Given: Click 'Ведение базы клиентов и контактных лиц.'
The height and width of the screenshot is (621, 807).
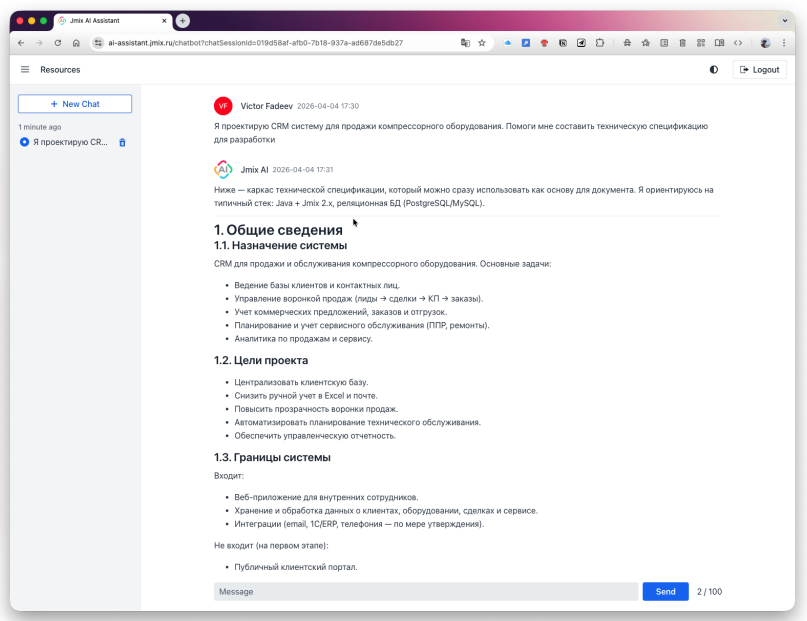Looking at the screenshot, I should (x=317, y=285).
